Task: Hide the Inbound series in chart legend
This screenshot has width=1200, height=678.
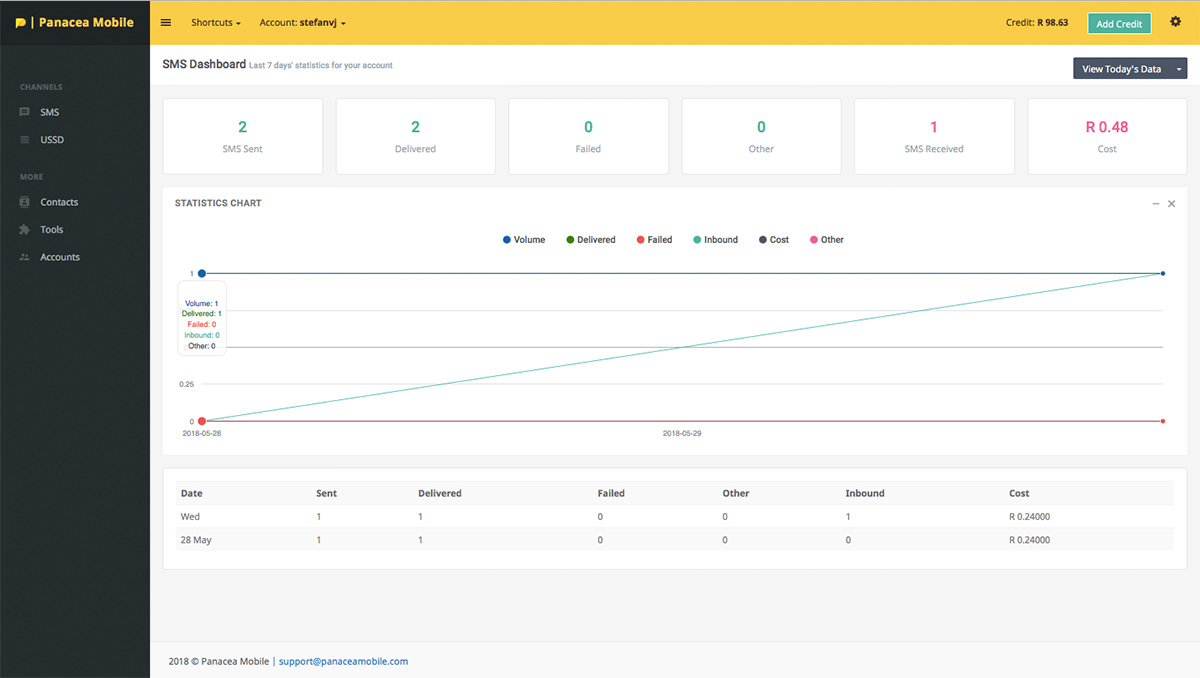Action: (715, 240)
